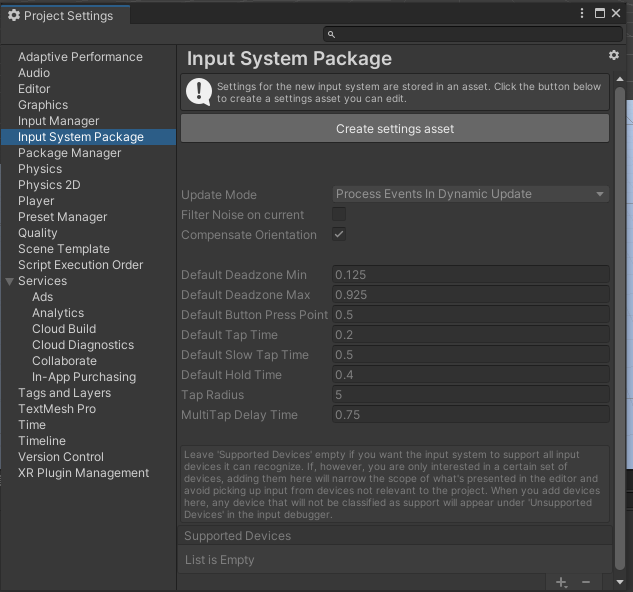Open Version Control settings
This screenshot has height=592, width=633.
[61, 457]
